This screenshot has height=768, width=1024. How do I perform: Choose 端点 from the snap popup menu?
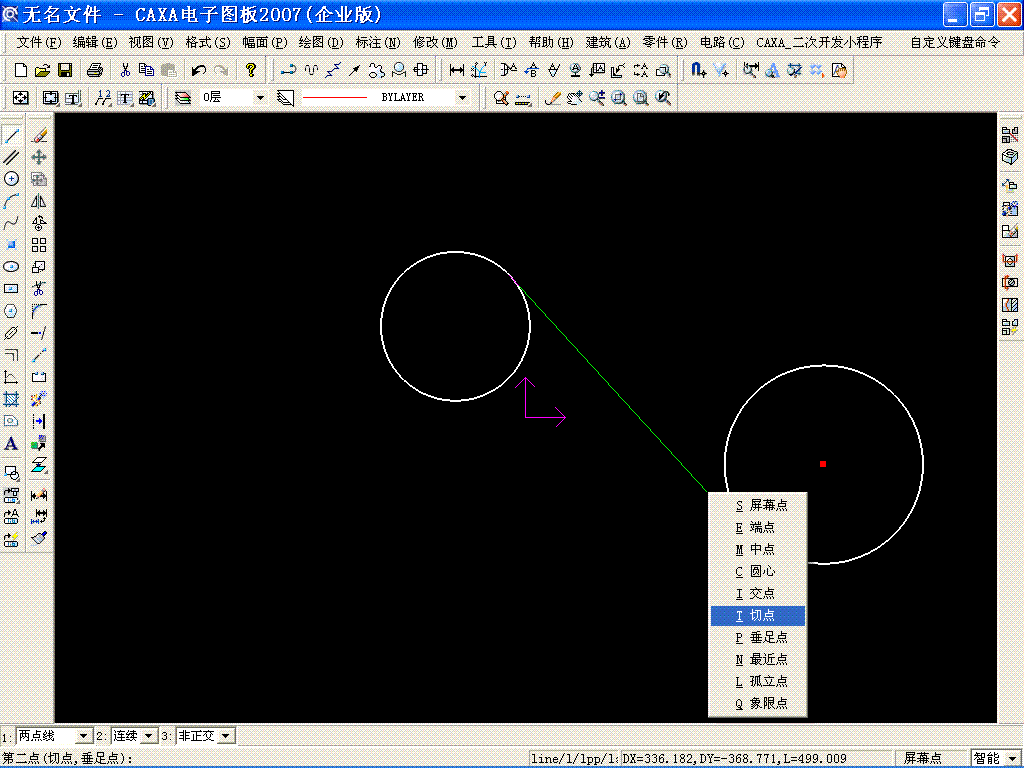[x=758, y=527]
